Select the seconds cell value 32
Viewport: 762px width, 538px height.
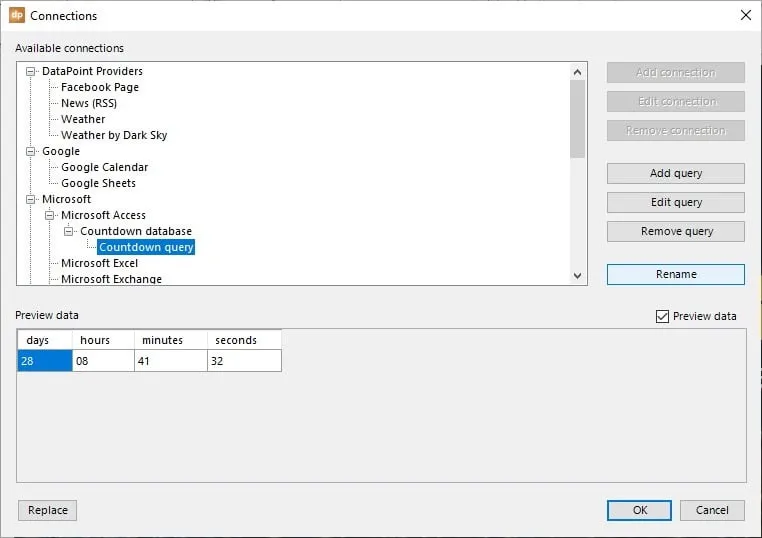coord(244,361)
